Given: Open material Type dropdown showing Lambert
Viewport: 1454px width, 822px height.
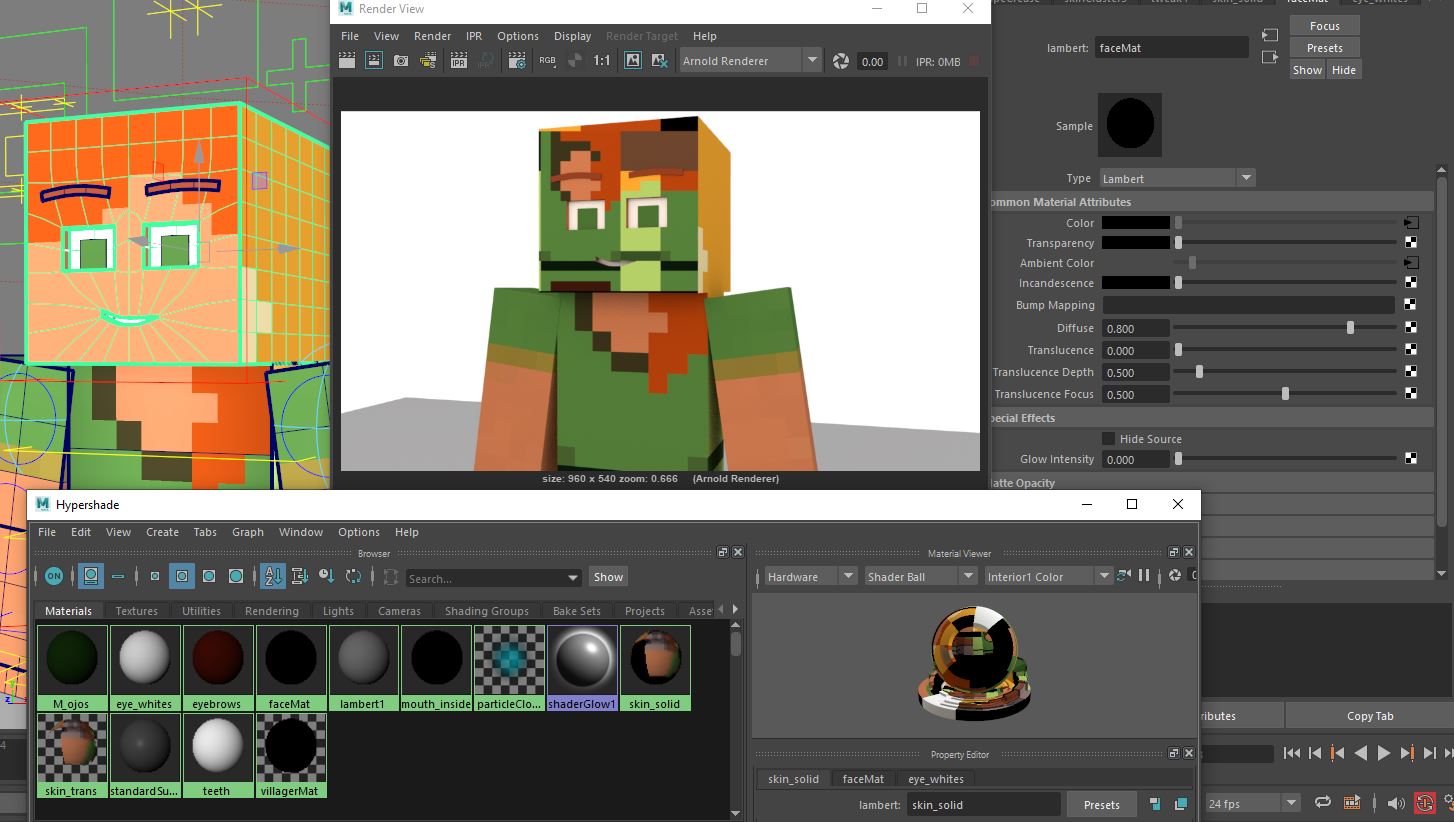Looking at the screenshot, I should click(x=1177, y=178).
